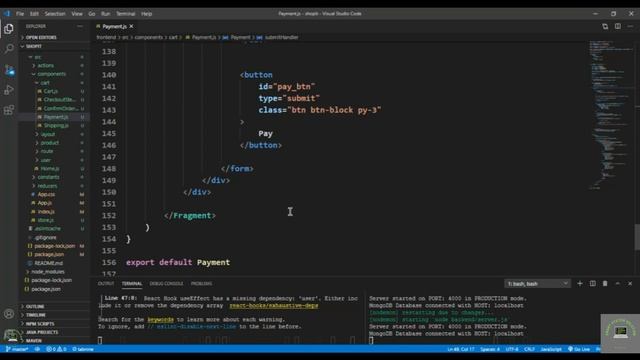Open store.js in the file explorer

tap(45, 220)
